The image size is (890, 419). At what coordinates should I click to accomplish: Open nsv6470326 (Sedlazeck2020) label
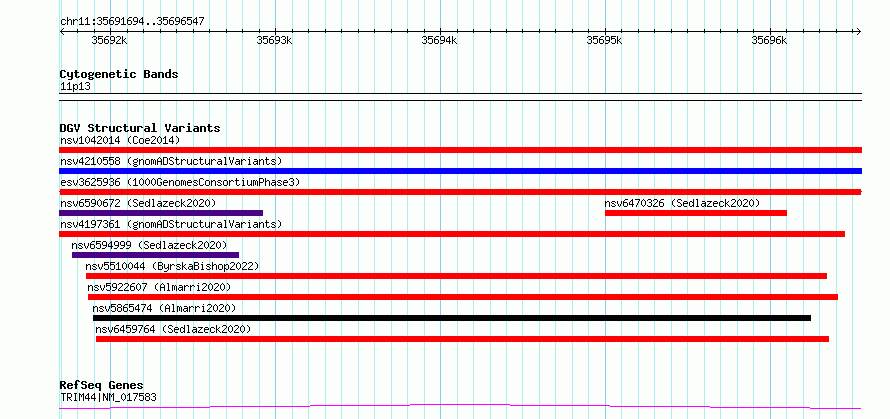coord(682,203)
